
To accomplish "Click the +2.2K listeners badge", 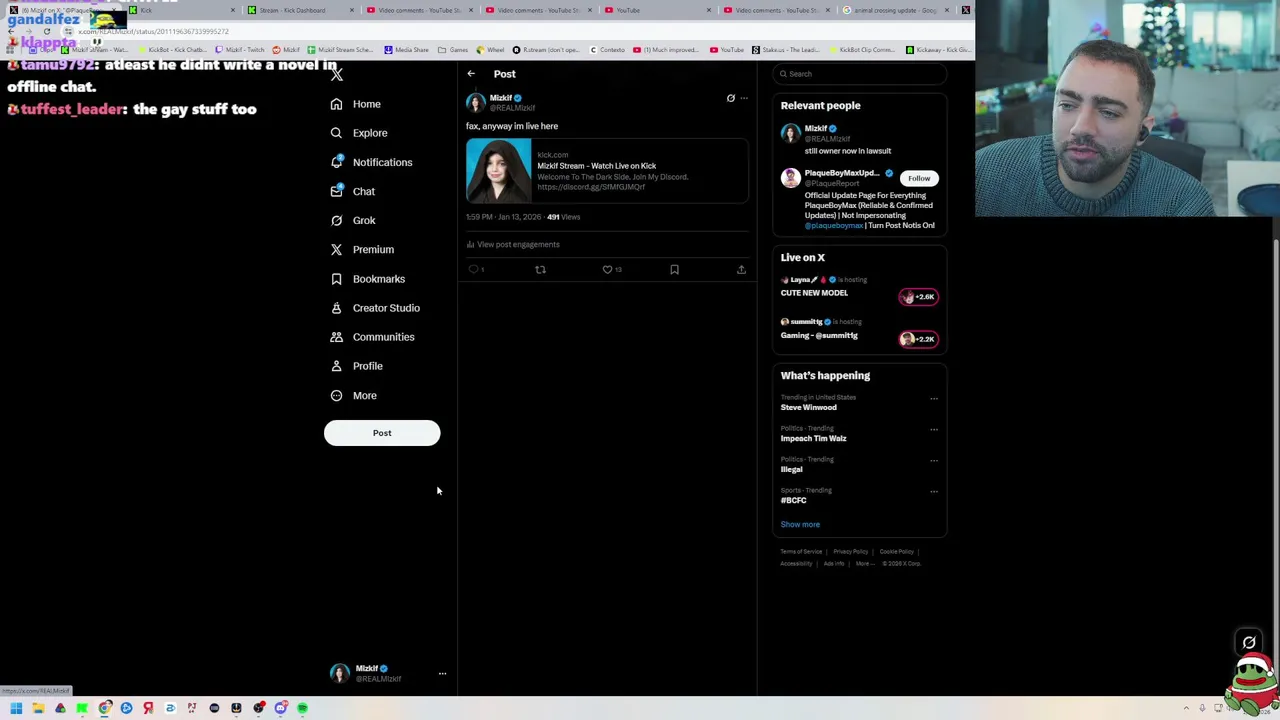I will (918, 339).
